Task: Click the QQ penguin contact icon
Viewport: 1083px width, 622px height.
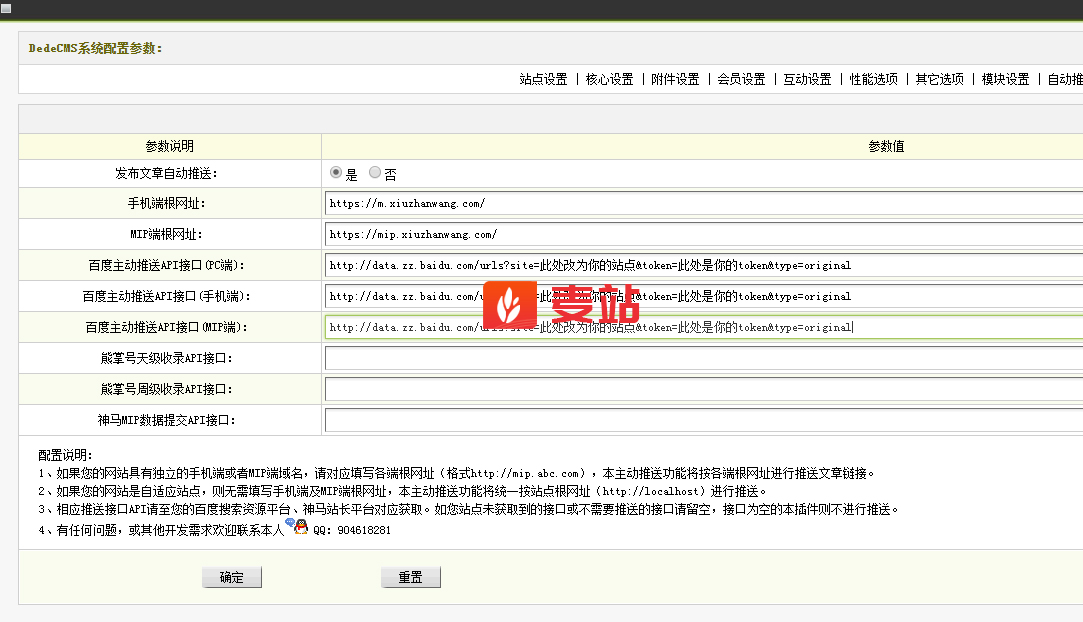Action: tap(296, 527)
